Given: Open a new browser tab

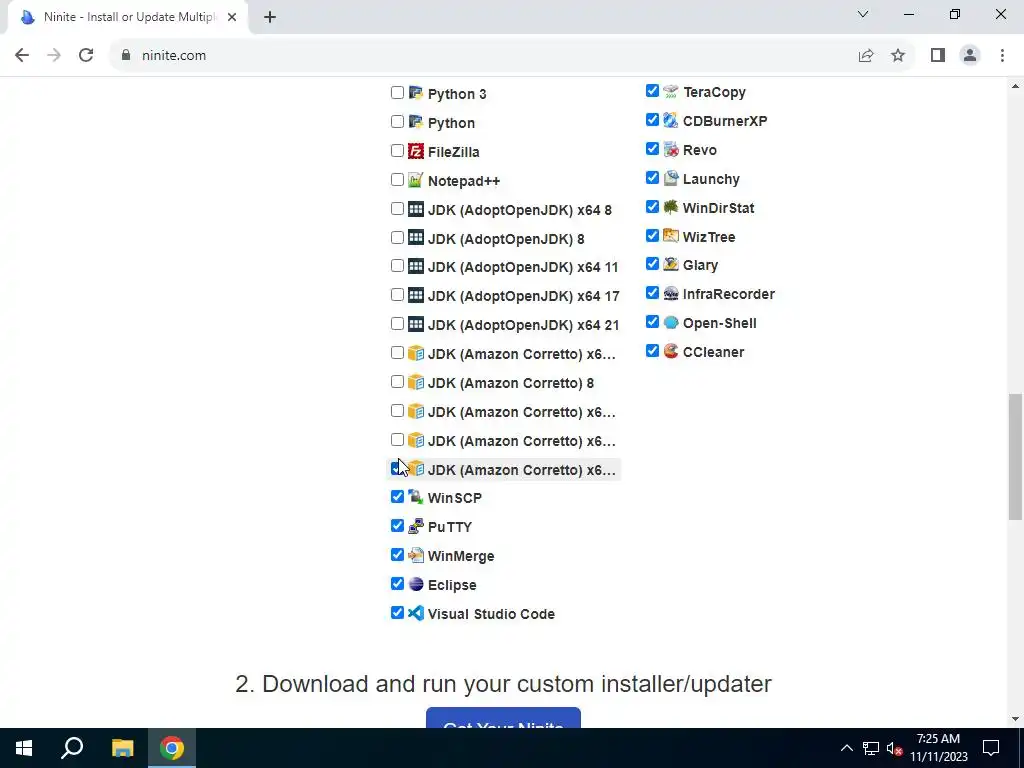Looking at the screenshot, I should point(270,17).
